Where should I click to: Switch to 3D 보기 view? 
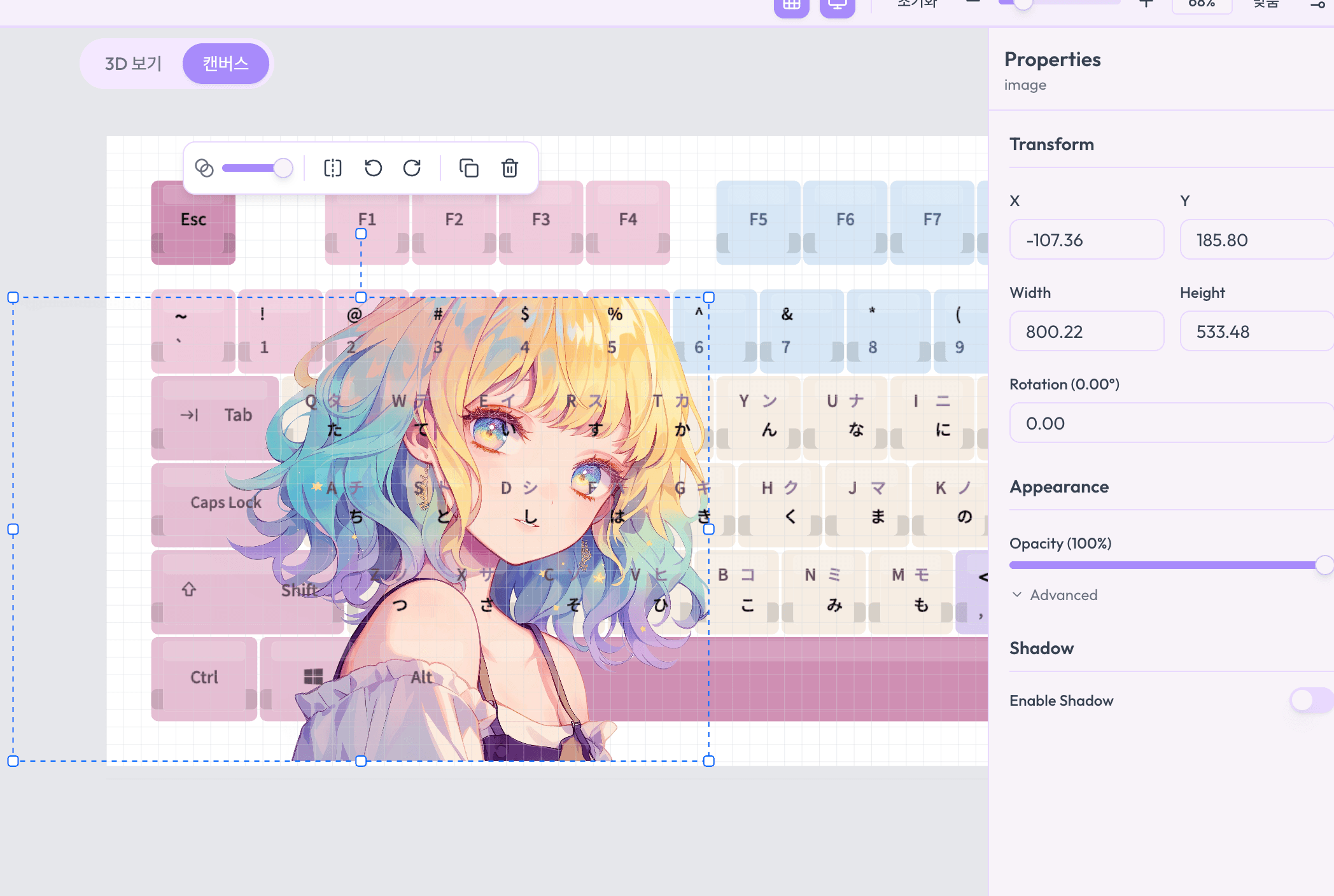coord(133,64)
